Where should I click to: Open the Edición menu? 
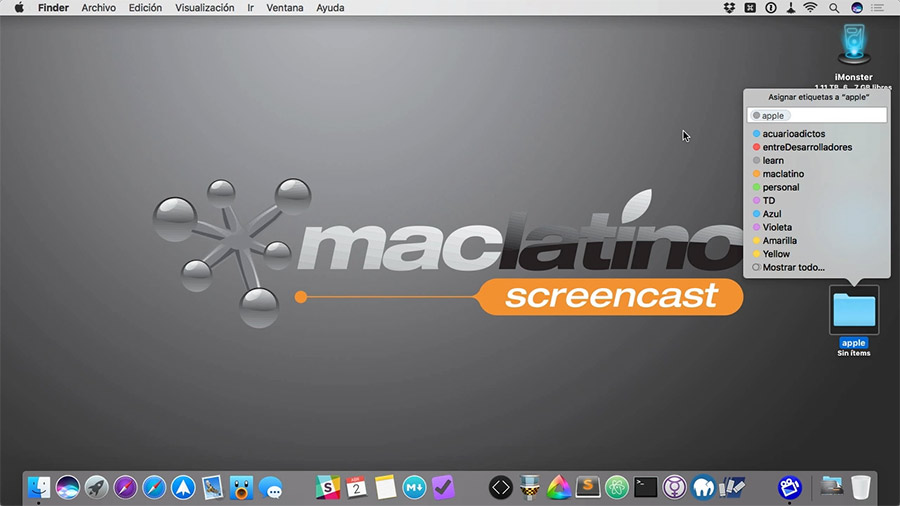coord(145,7)
